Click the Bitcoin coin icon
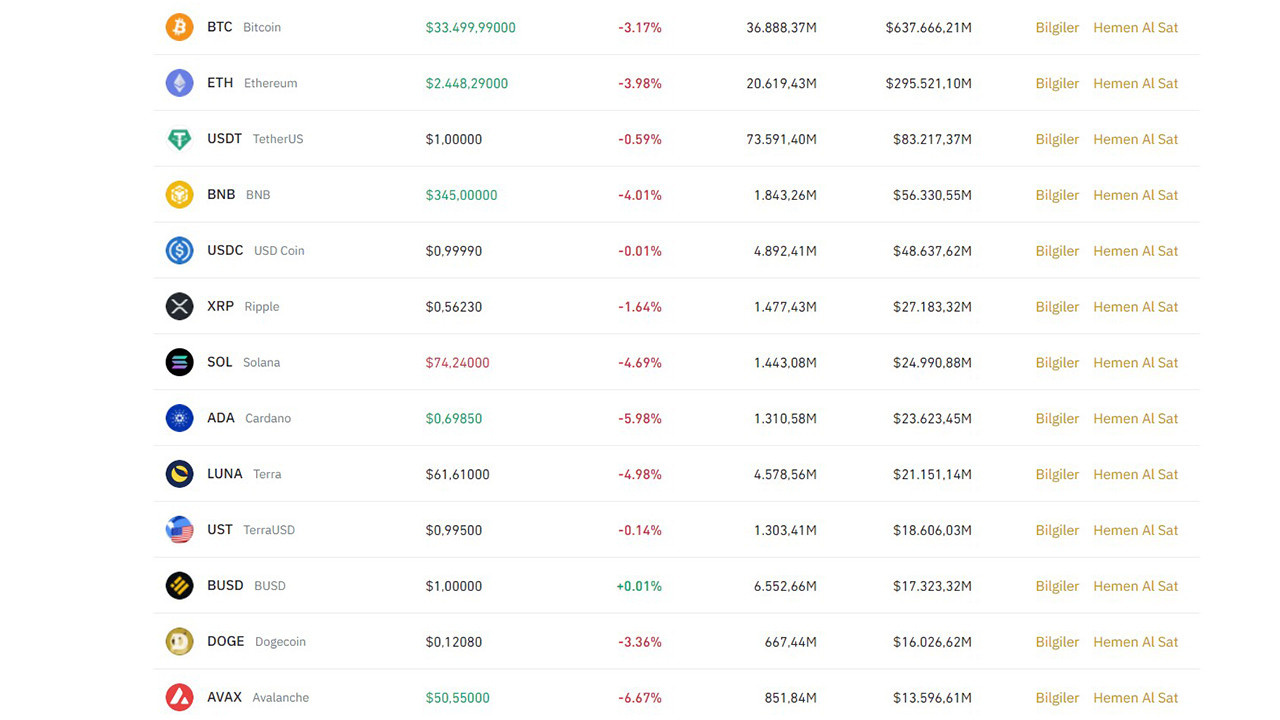Image resolution: width=1280 pixels, height=720 pixels. [179, 27]
